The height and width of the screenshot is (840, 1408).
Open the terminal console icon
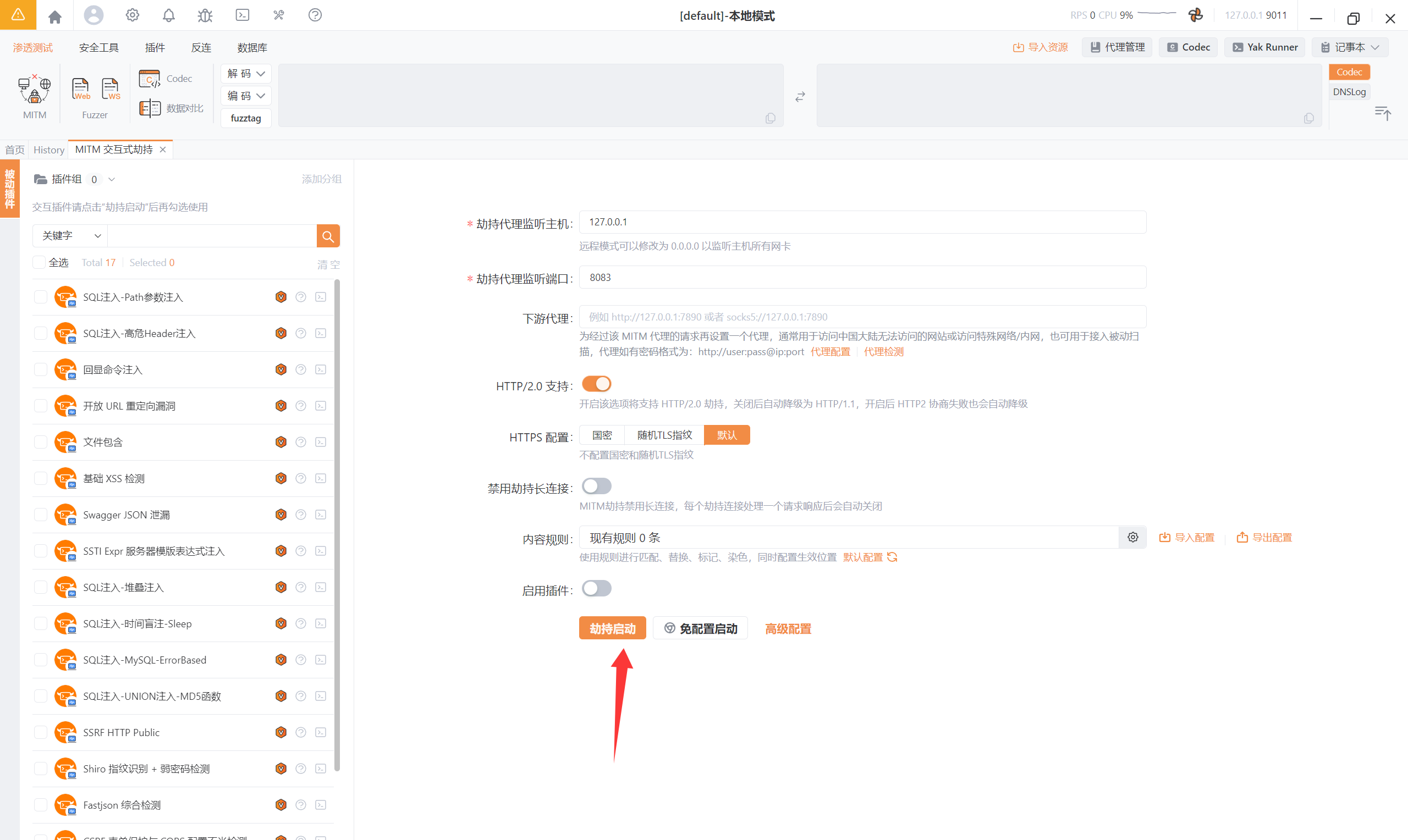point(243,15)
